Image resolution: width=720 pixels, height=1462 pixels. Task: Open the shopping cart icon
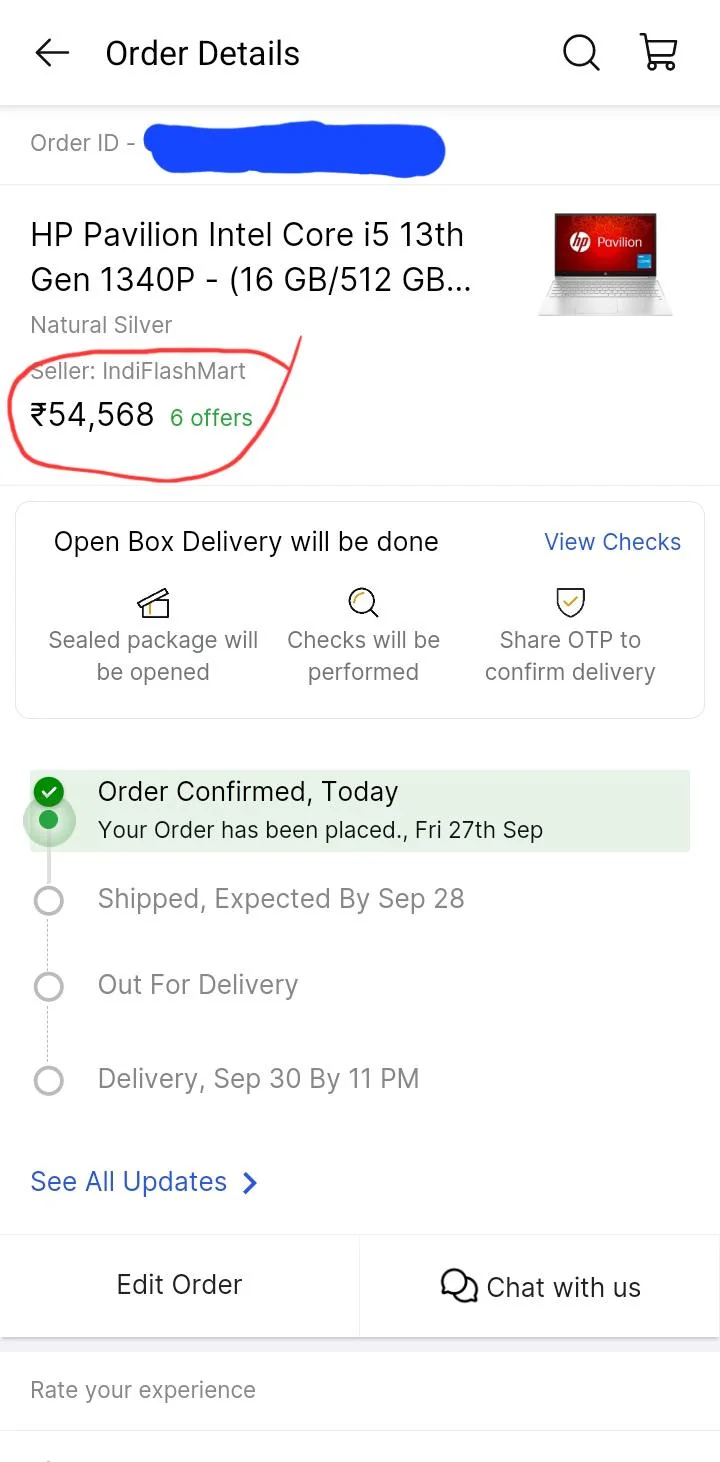click(x=659, y=53)
